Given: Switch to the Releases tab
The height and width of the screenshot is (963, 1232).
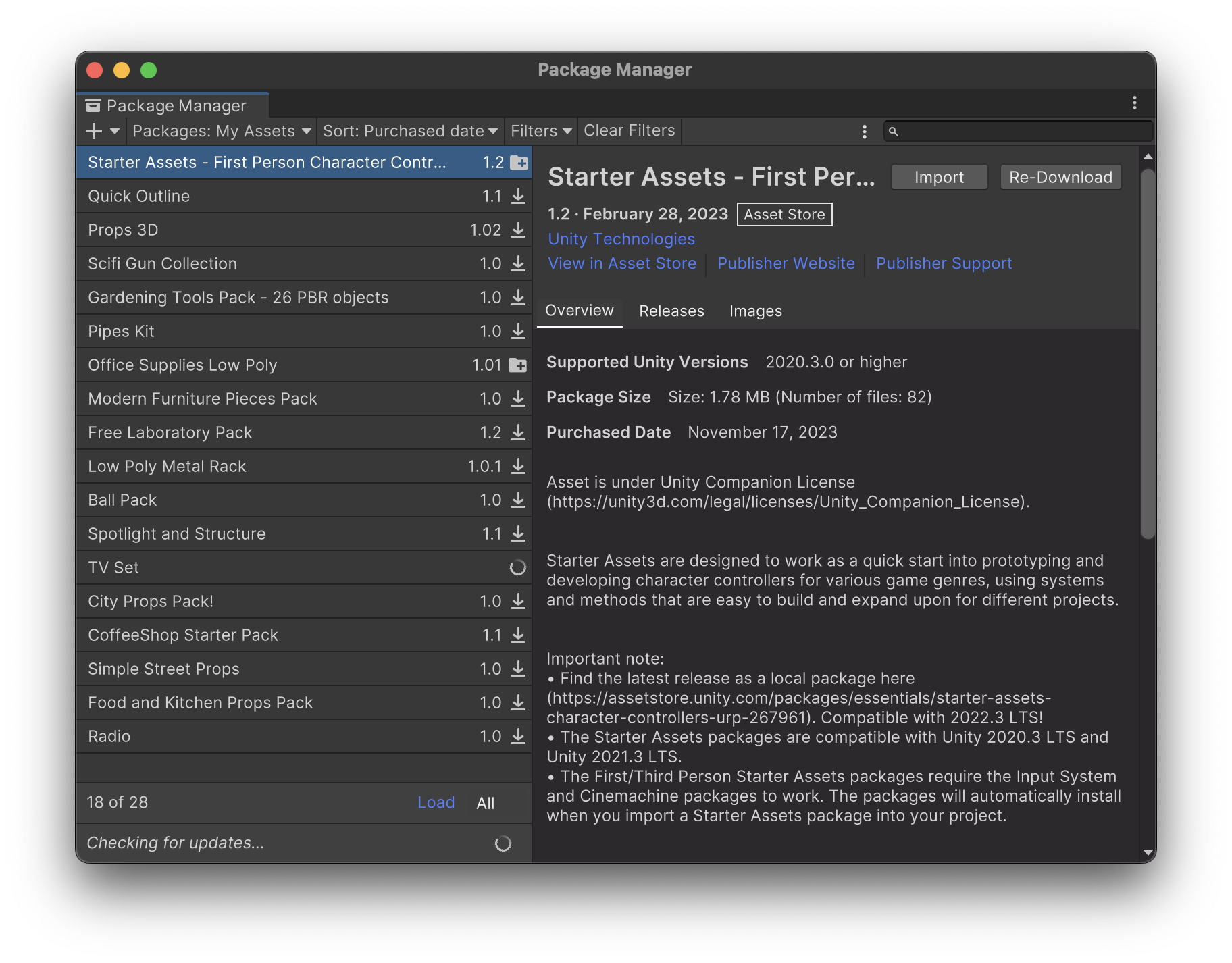Looking at the screenshot, I should tap(671, 311).
